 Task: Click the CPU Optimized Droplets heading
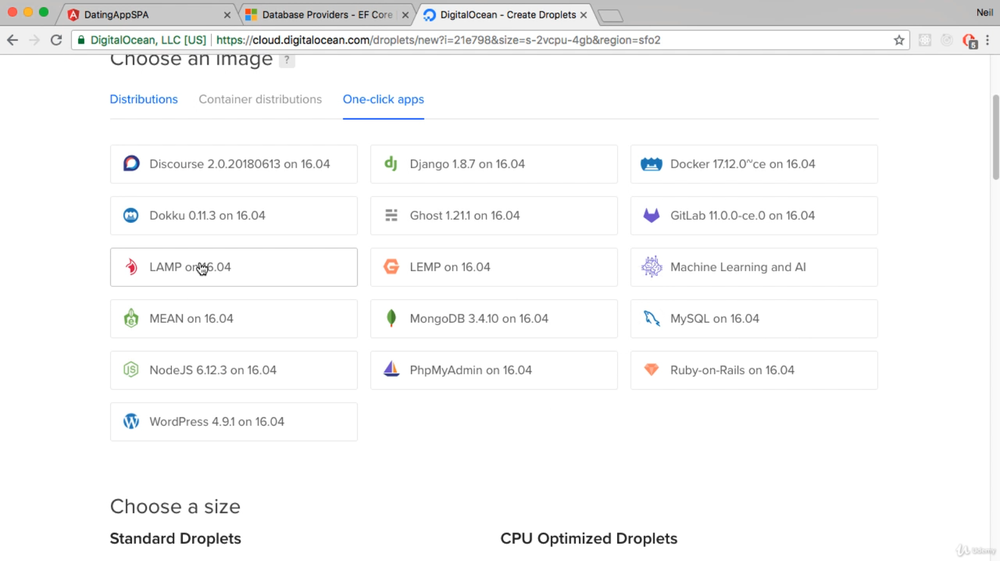[x=589, y=539]
